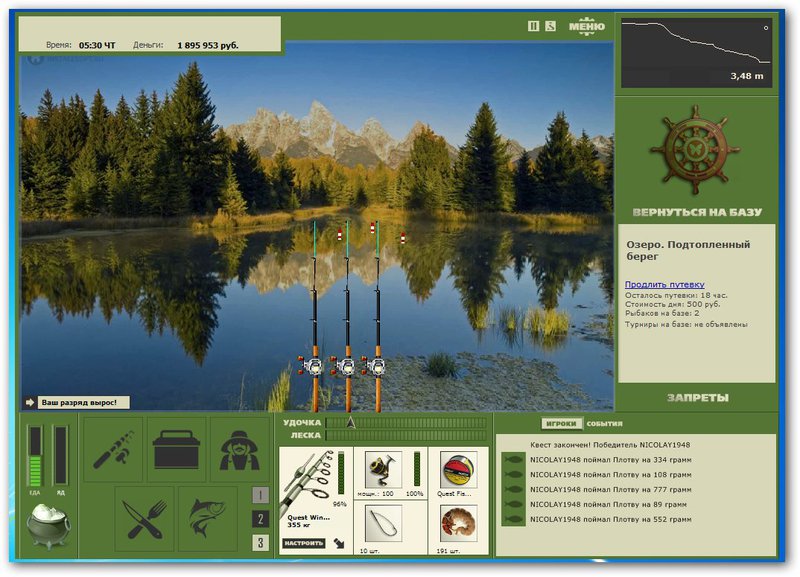Select the Quest Win rod thumbnail
Image resolution: width=800 pixels, height=577 pixels.
point(306,482)
